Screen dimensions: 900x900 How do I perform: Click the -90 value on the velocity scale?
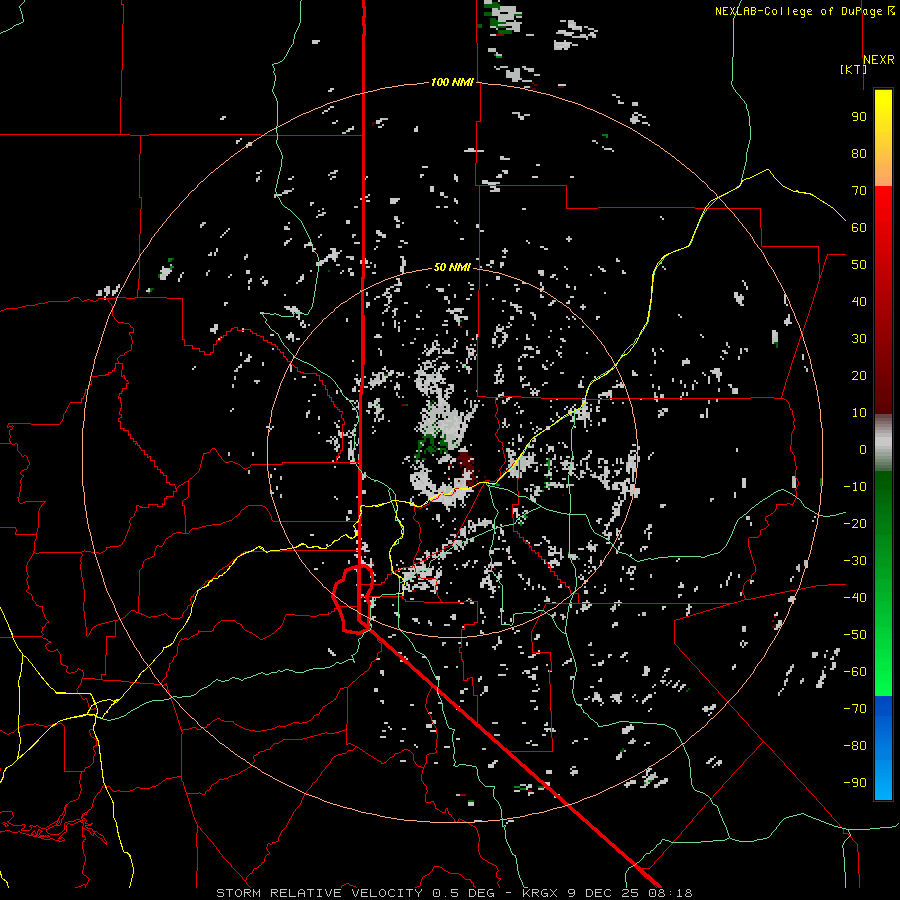[855, 783]
